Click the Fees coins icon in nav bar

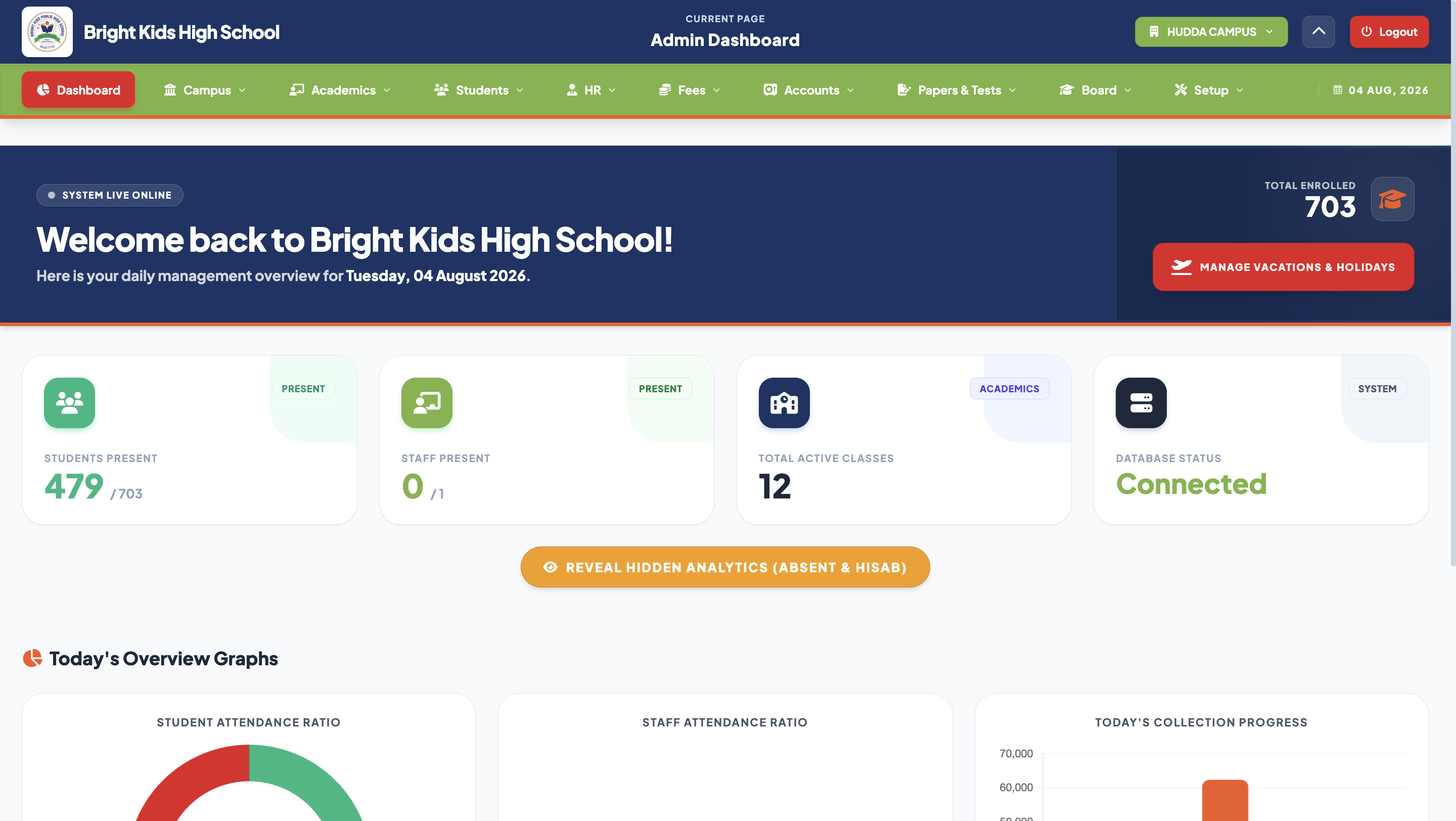pos(665,90)
